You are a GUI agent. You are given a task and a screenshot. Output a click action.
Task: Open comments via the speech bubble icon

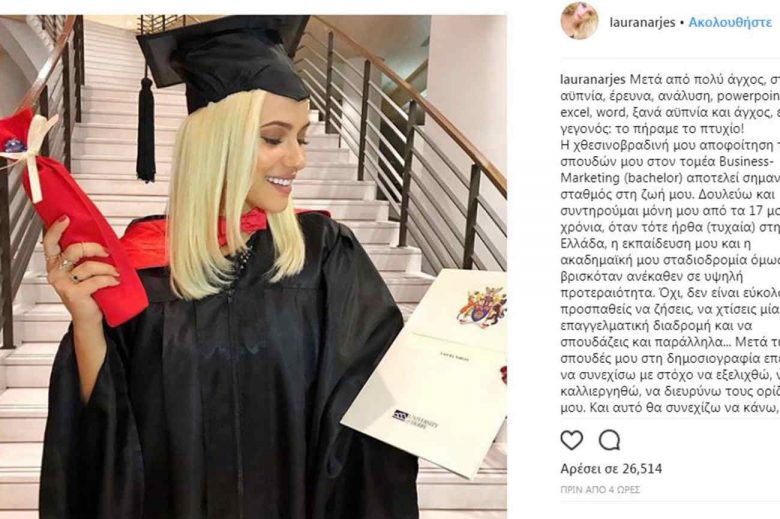tap(609, 440)
